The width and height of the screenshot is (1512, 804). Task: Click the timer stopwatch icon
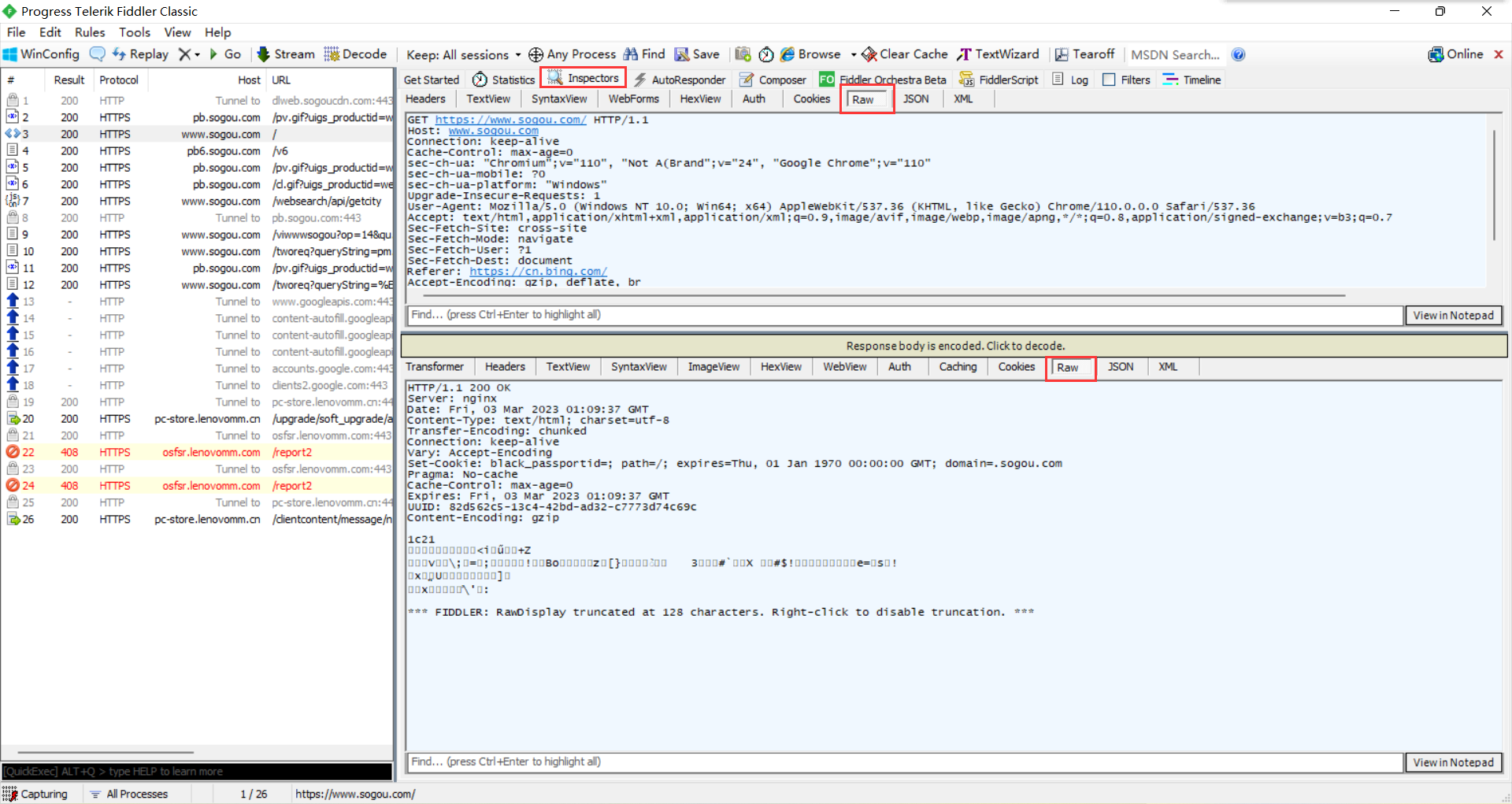[x=766, y=54]
